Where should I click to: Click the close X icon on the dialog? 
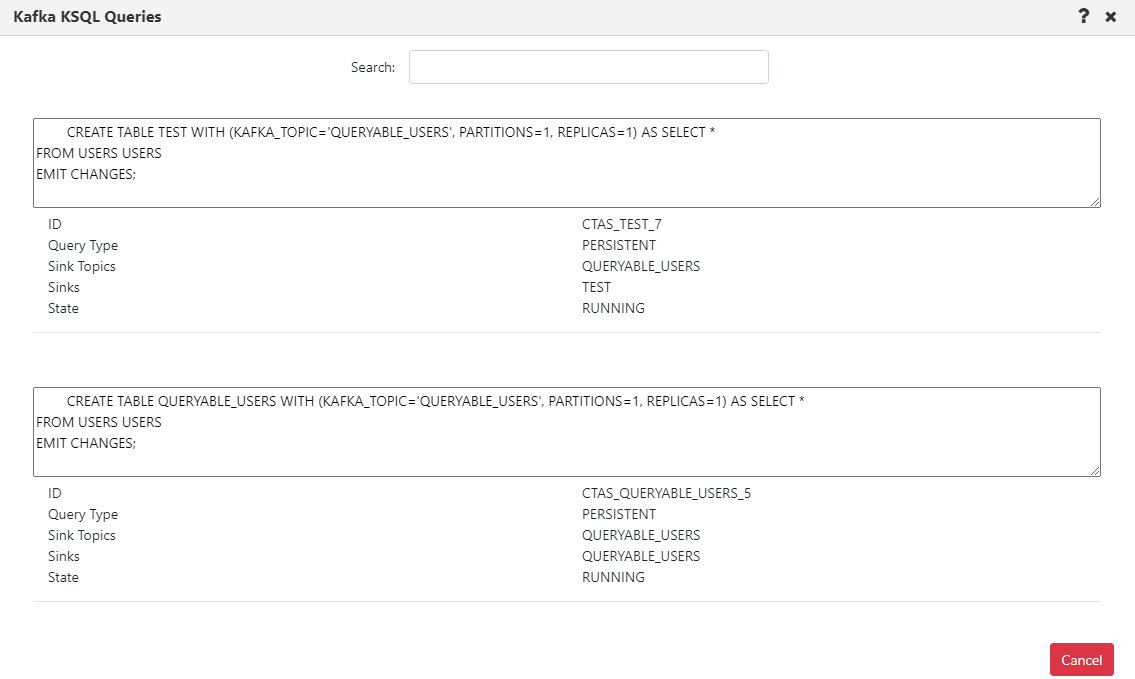click(x=1110, y=16)
